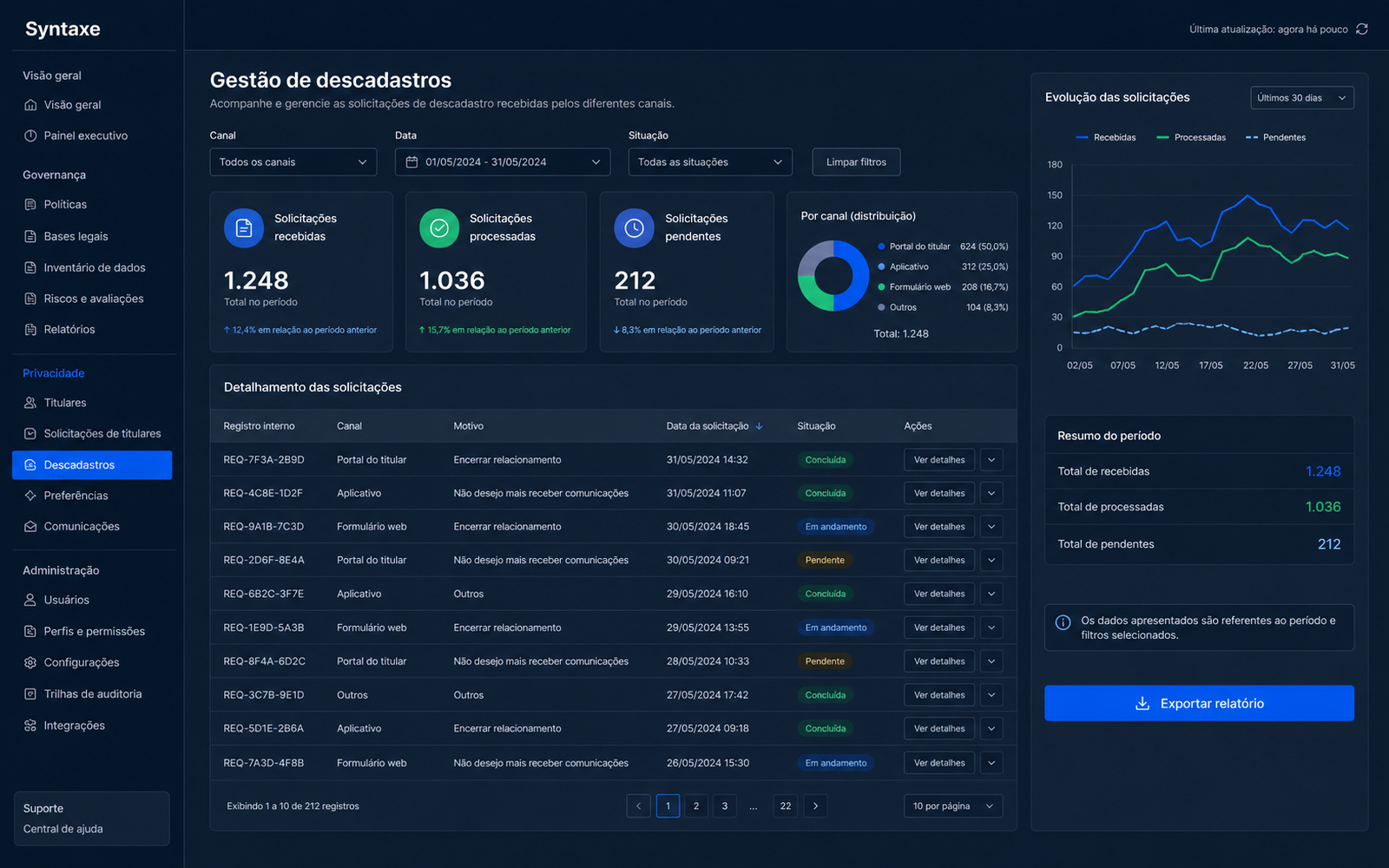Image resolution: width=1389 pixels, height=868 pixels.
Task: Select Solicitações de titulares menu item
Action: point(102,433)
